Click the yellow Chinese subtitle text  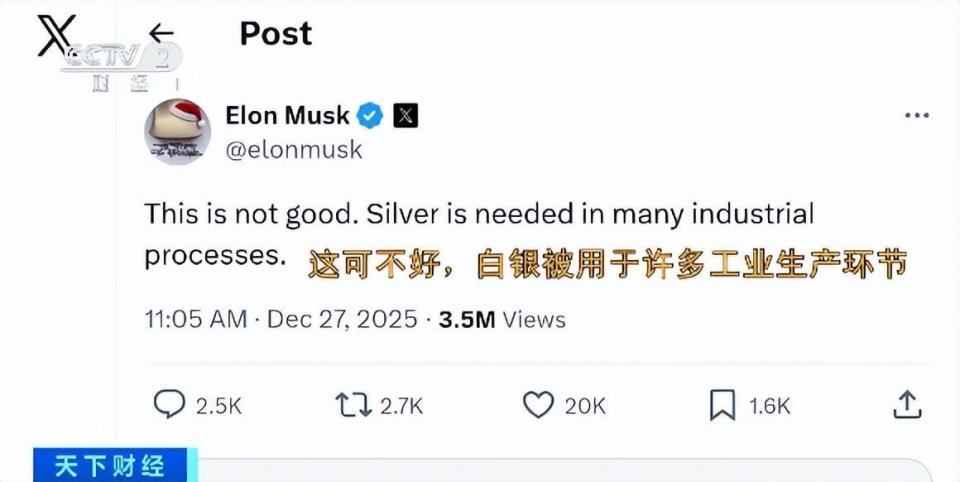coord(608,264)
